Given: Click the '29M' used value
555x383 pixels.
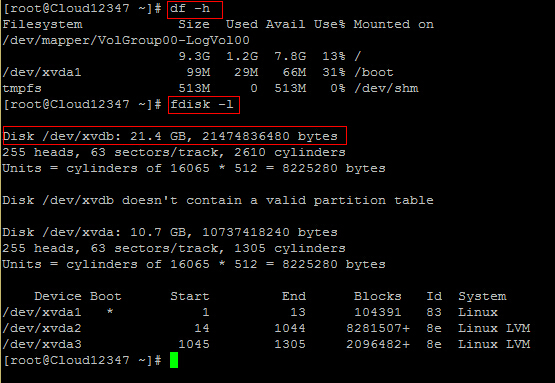Looking at the screenshot, I should tap(246, 73).
